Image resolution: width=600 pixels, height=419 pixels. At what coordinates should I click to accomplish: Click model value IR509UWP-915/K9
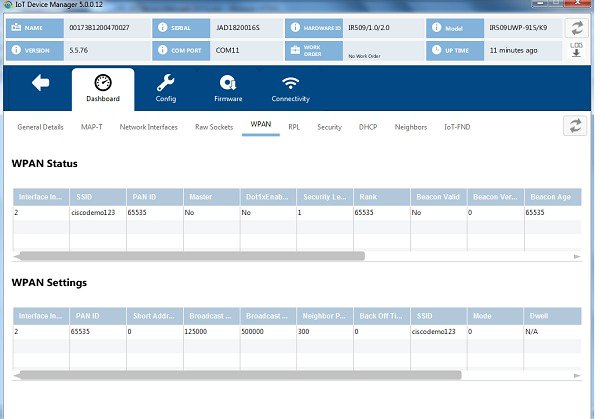(518, 28)
